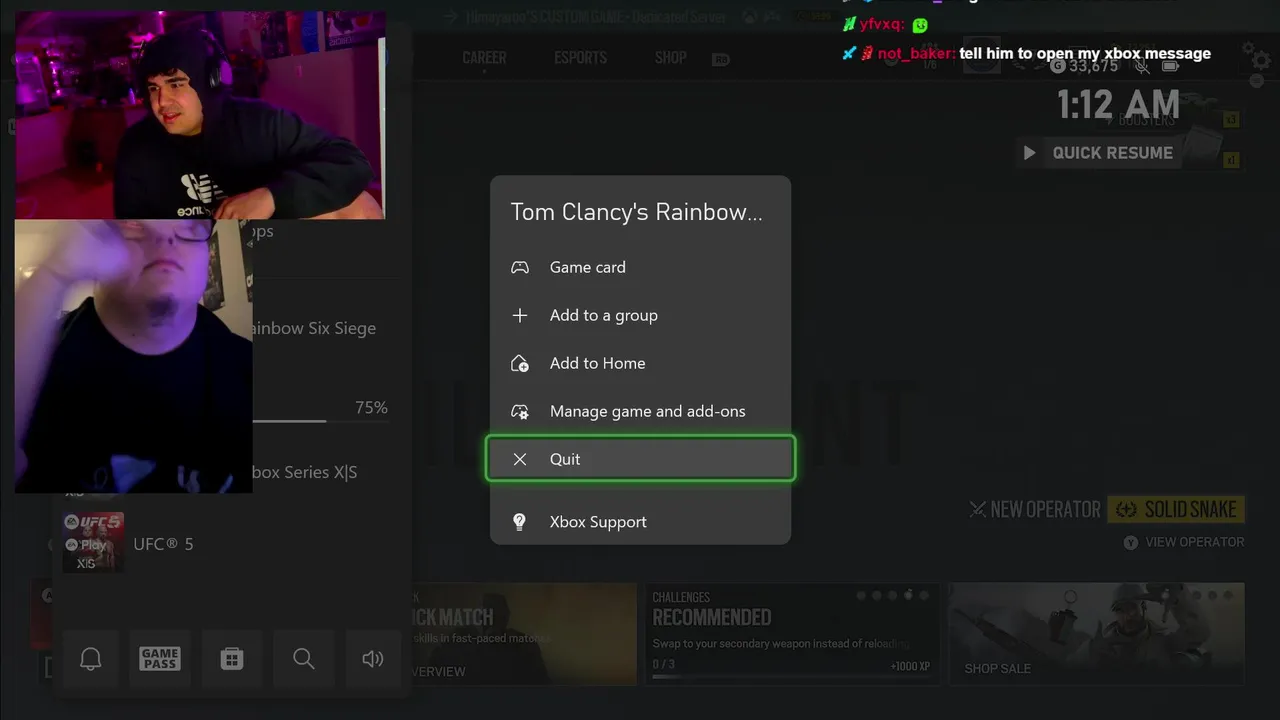
Task: Click the plus icon beside Add to a group
Action: click(520, 315)
